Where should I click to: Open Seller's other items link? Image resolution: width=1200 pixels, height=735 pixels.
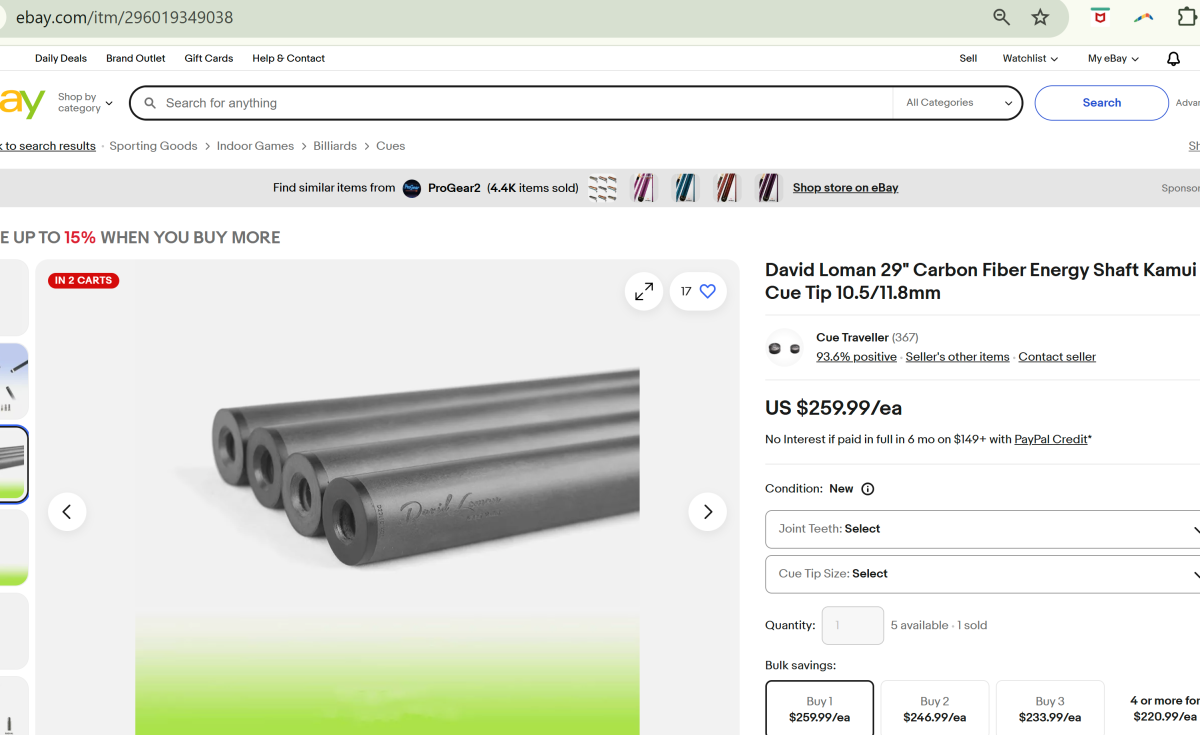(957, 357)
